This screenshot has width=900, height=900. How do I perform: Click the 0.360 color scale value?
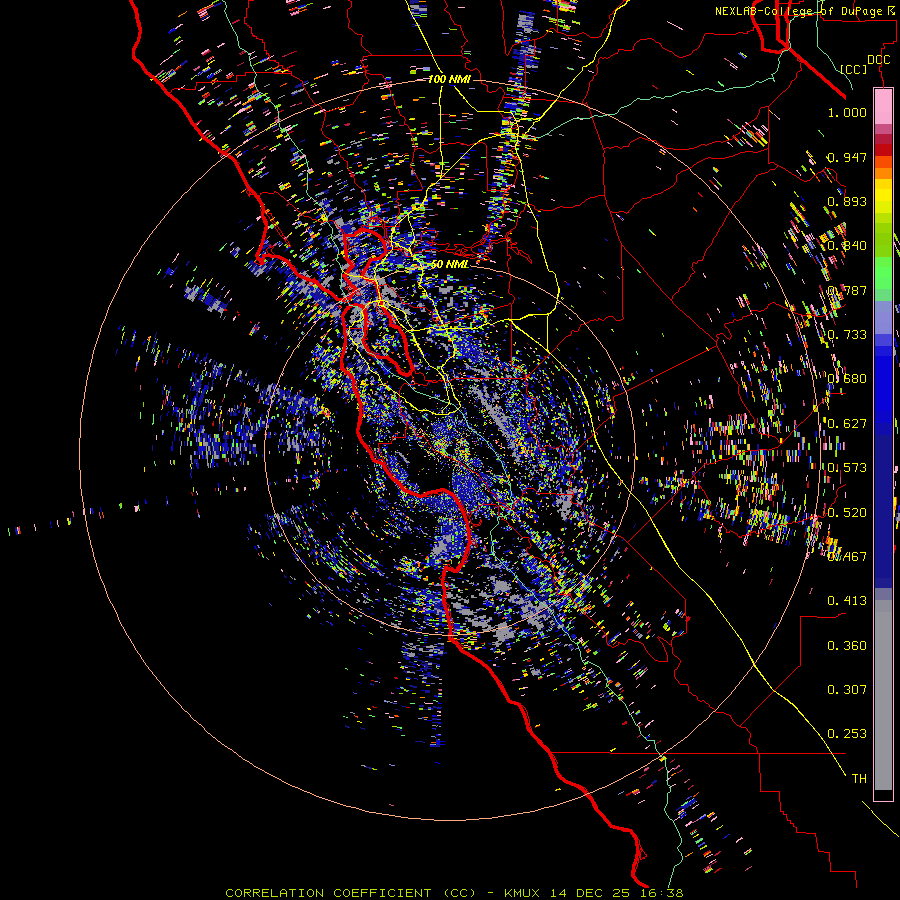pyautogui.click(x=847, y=646)
